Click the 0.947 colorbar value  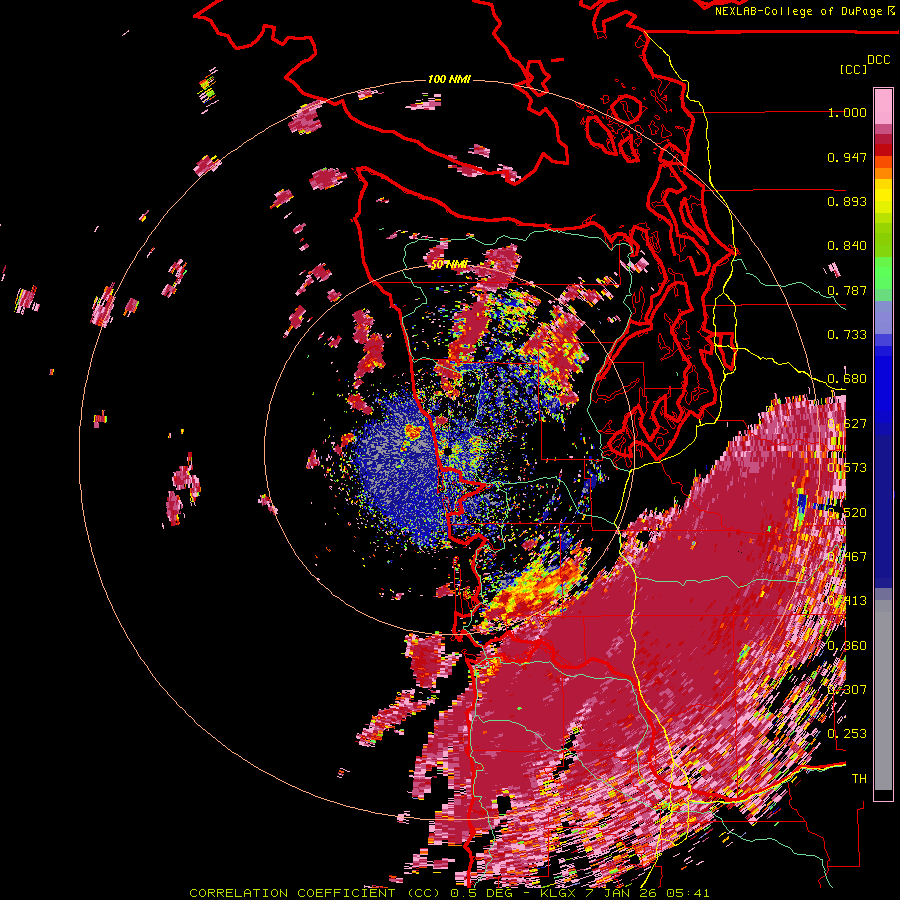[x=847, y=157]
